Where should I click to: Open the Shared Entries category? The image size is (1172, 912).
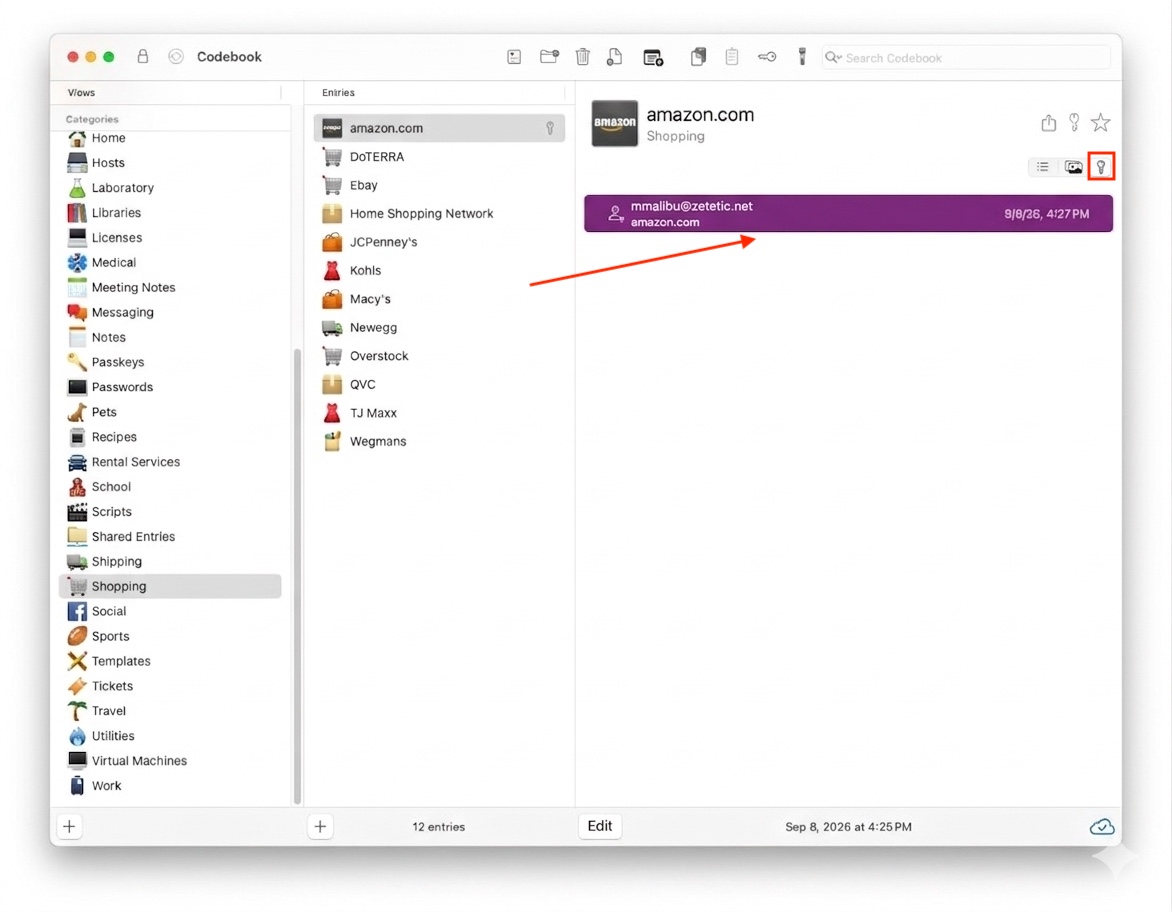pyautogui.click(x=170, y=537)
